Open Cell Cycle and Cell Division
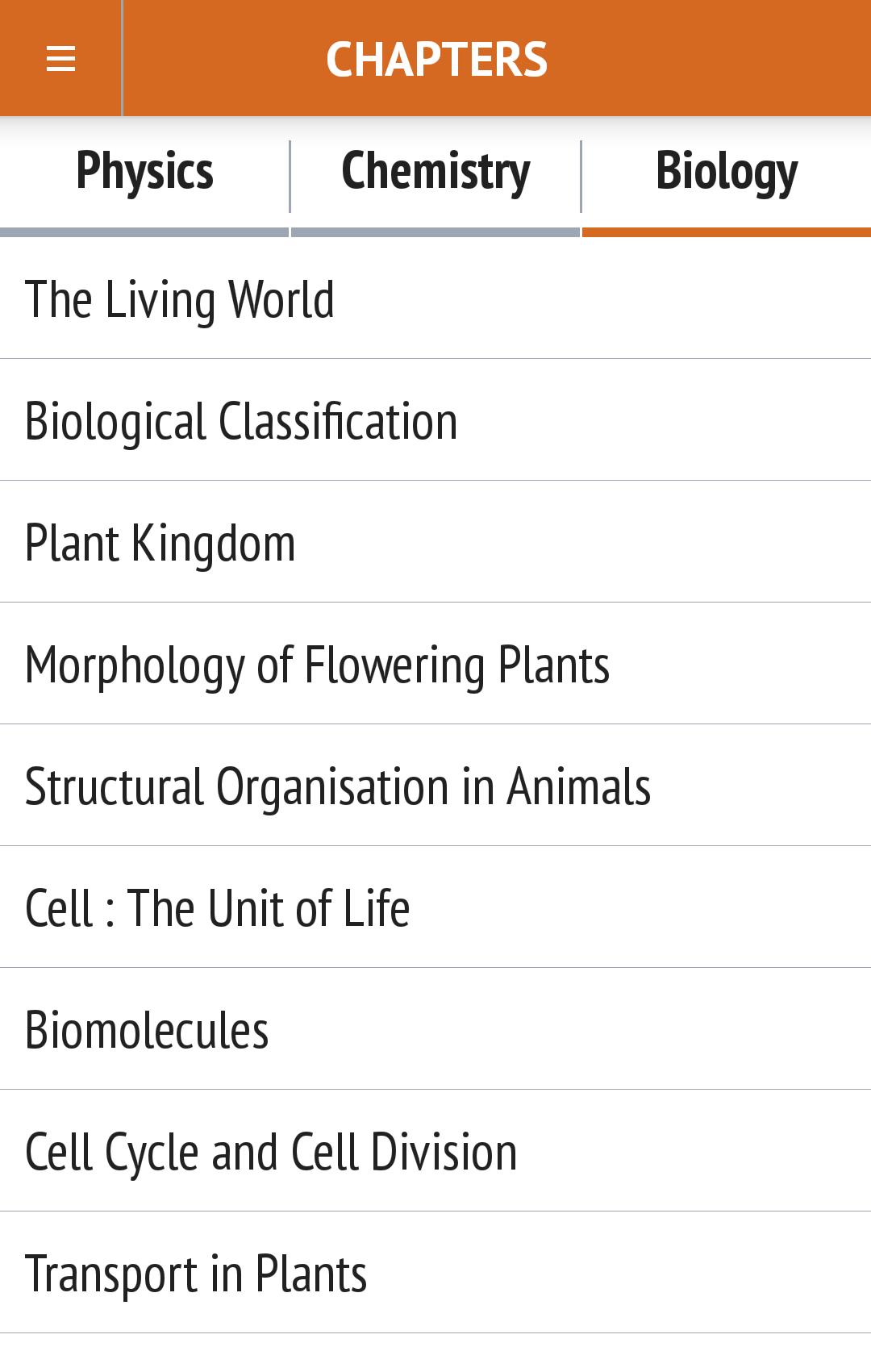 point(271,1152)
